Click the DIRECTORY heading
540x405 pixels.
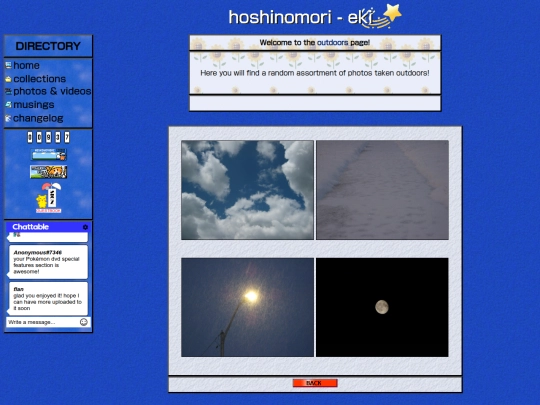[x=48, y=46]
